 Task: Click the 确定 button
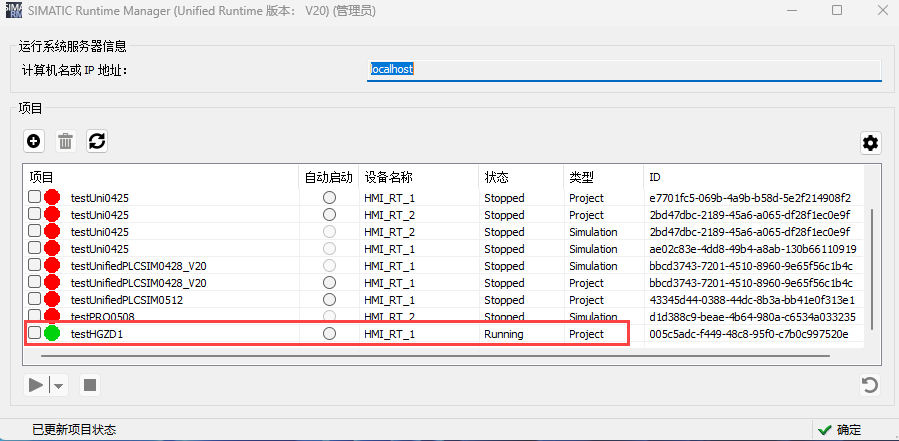pyautogui.click(x=839, y=430)
